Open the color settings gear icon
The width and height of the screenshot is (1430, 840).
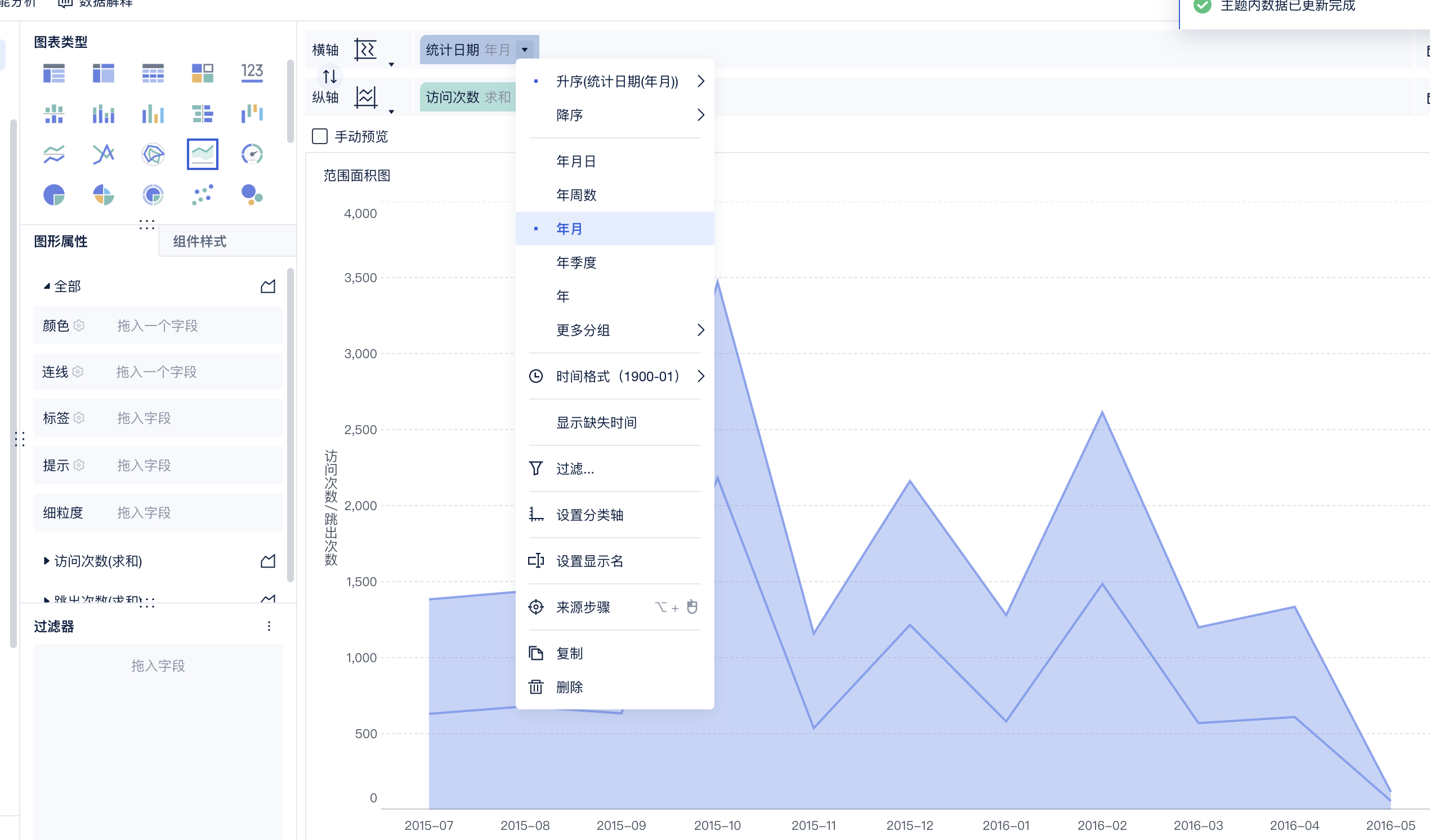coord(79,325)
